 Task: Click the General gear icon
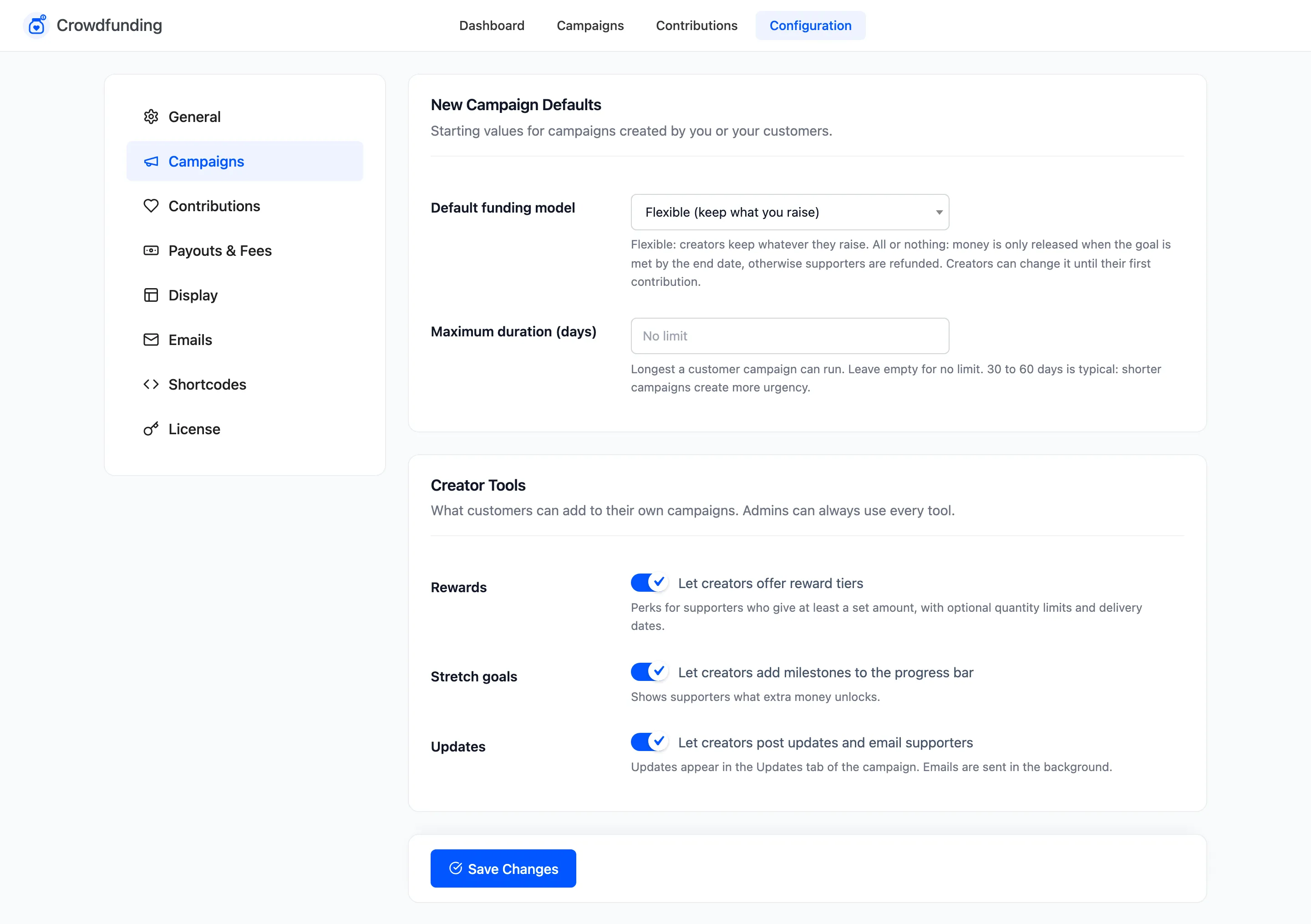(x=151, y=117)
